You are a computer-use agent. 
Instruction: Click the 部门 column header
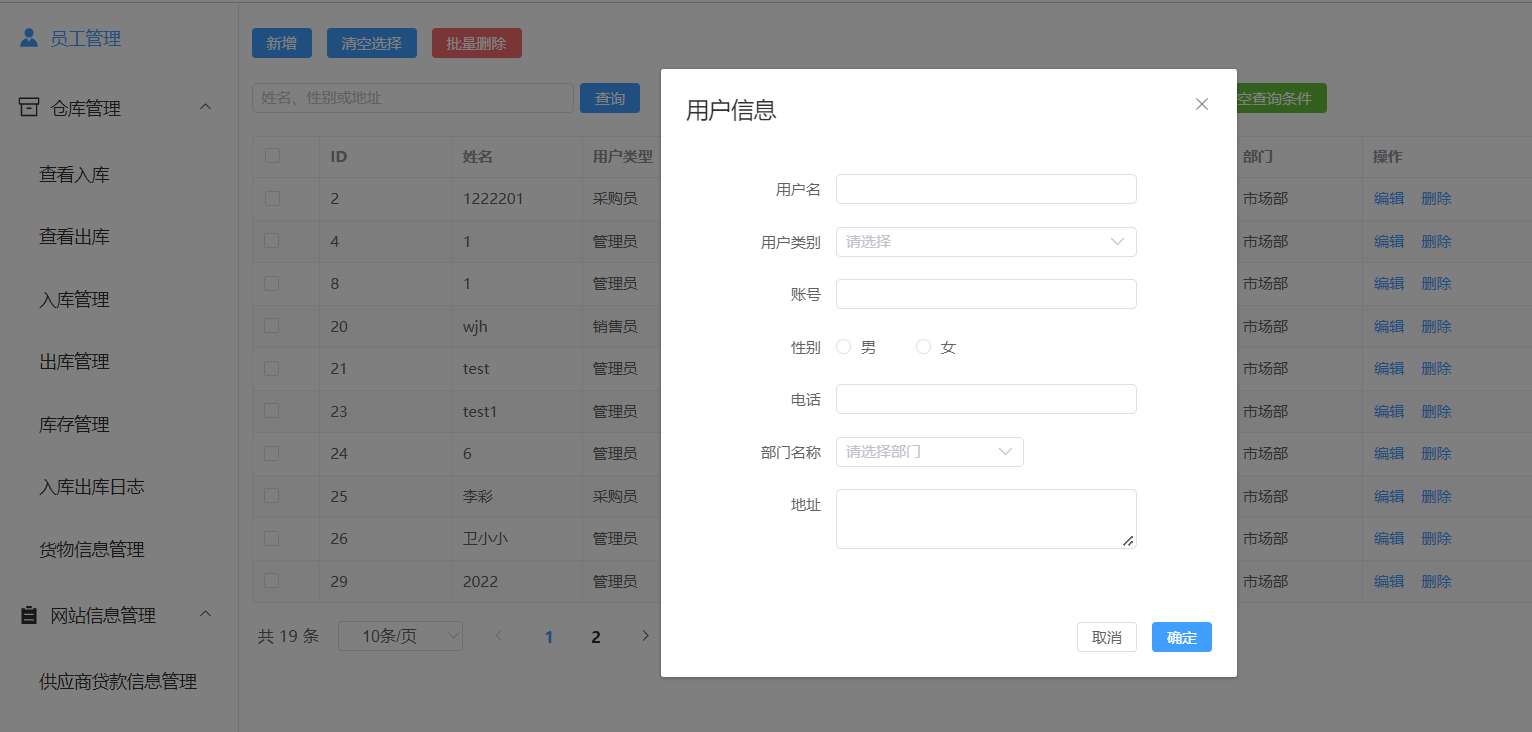tap(1258, 156)
